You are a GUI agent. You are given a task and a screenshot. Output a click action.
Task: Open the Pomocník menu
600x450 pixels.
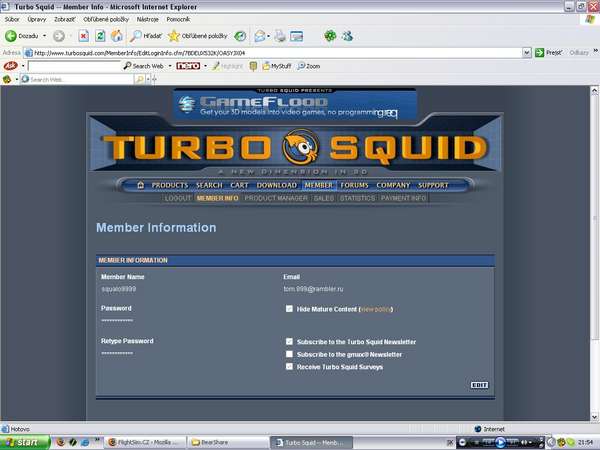tap(178, 19)
